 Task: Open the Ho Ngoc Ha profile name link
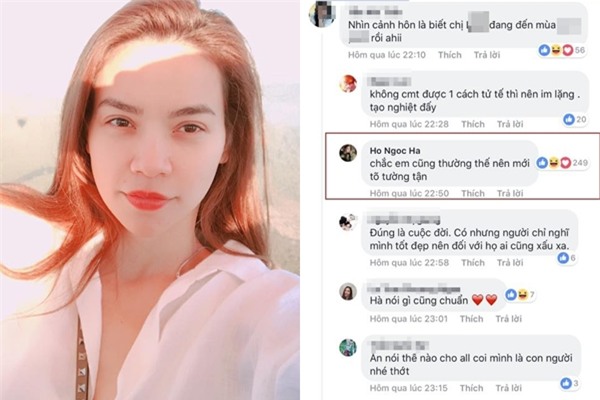[395, 151]
